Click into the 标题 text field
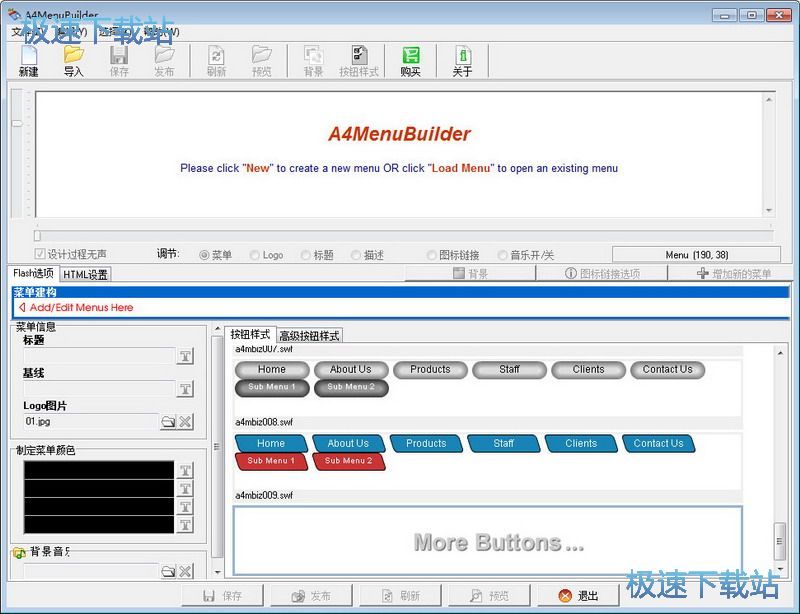The image size is (800, 614). point(99,356)
